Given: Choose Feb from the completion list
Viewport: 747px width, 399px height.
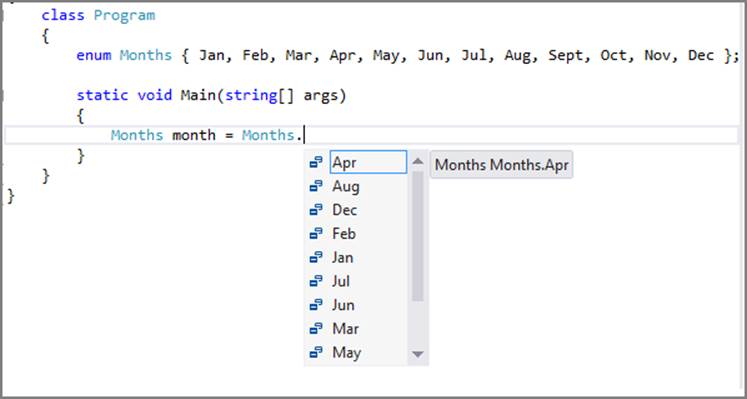Looking at the screenshot, I should point(344,234).
